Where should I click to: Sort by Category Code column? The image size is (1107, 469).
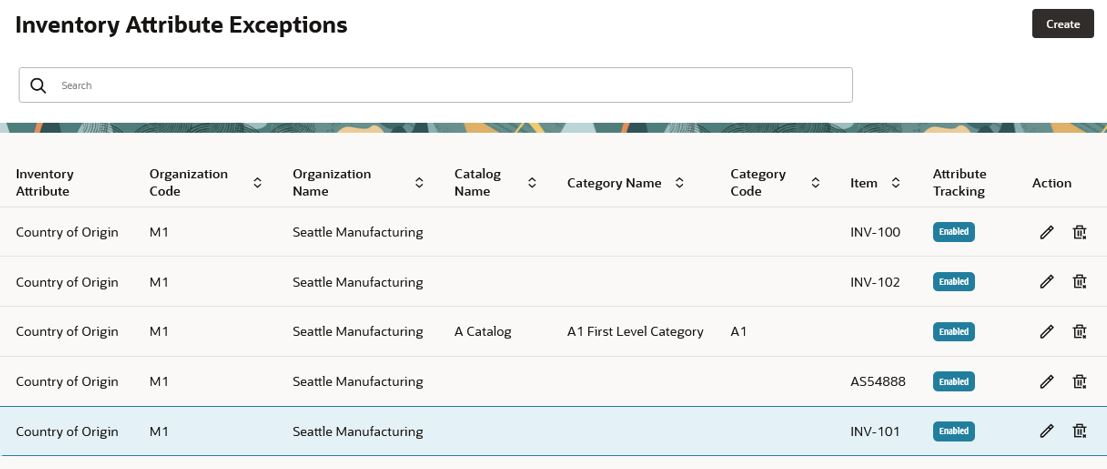(815, 183)
